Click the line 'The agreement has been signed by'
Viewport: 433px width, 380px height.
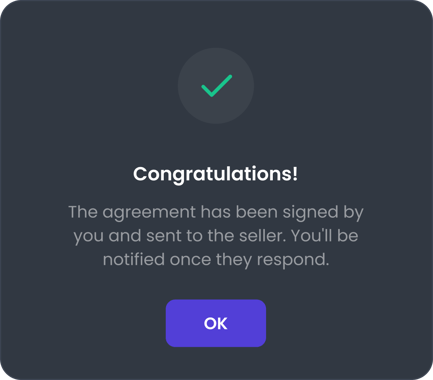[216, 213]
